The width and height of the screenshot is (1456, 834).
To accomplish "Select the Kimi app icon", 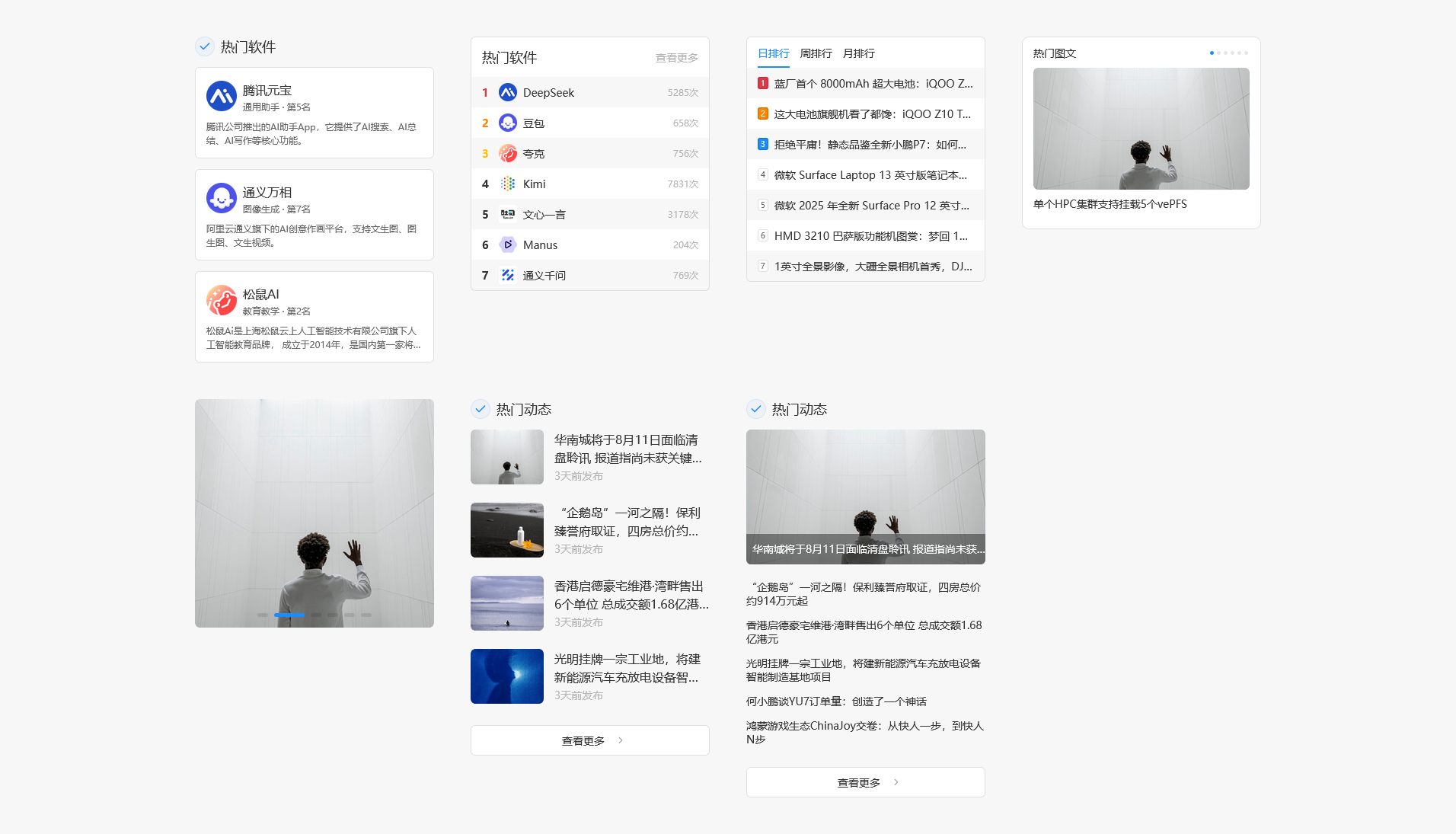I will click(x=507, y=184).
